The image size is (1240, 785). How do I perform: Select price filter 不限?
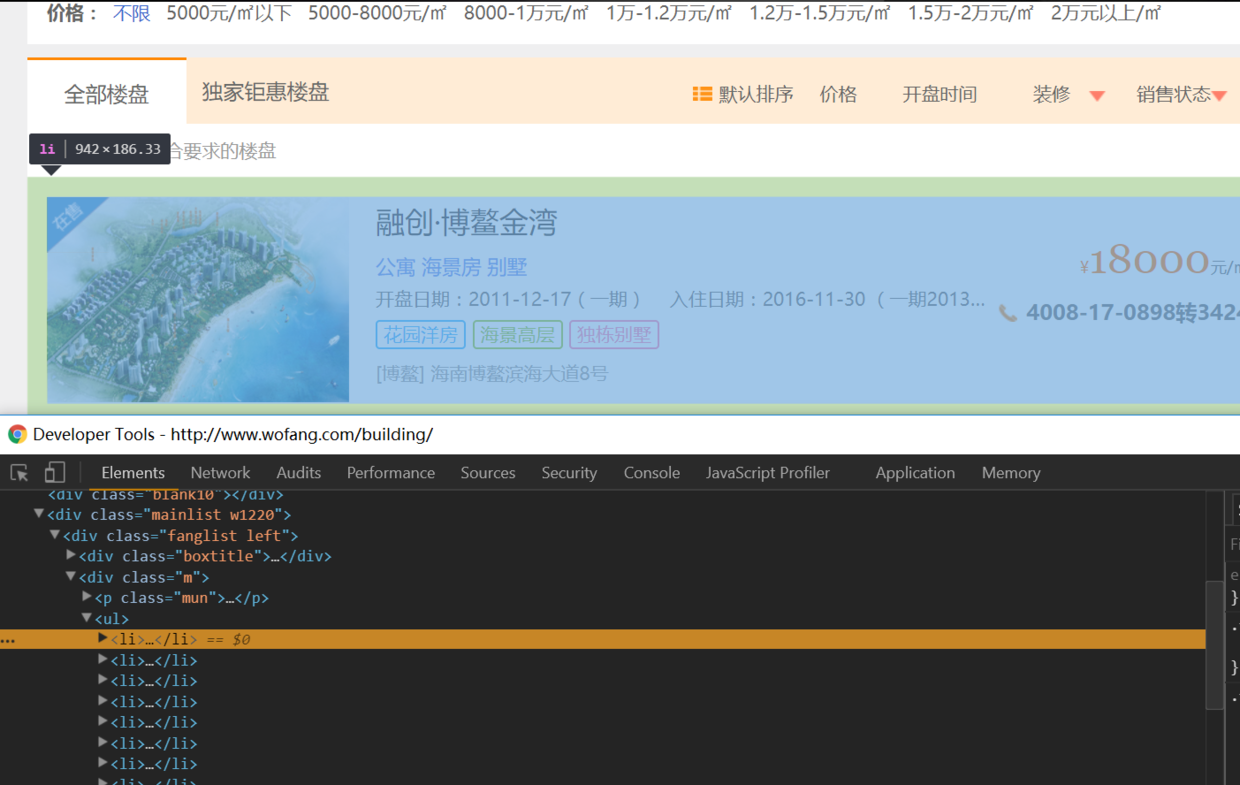click(132, 14)
